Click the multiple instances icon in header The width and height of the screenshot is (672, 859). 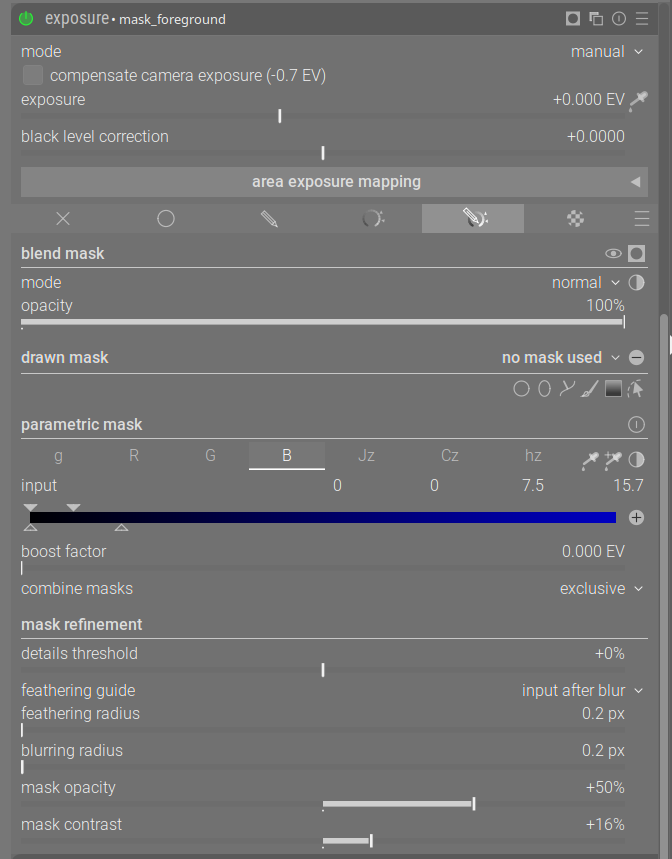(596, 19)
